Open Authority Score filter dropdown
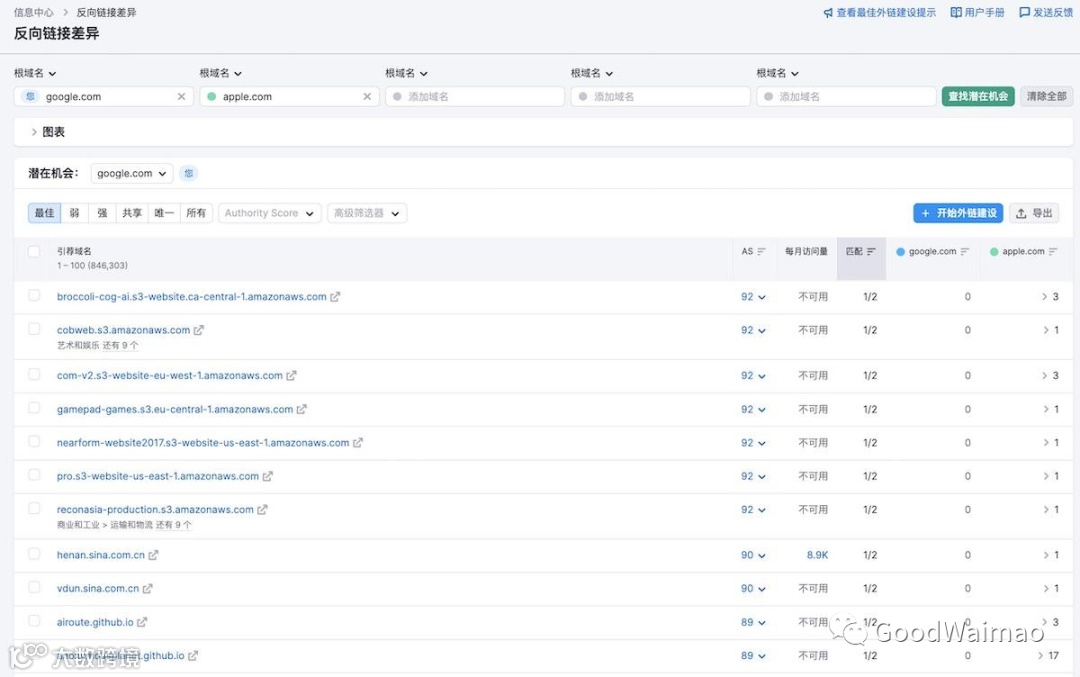The width and height of the screenshot is (1080, 677). (x=269, y=213)
